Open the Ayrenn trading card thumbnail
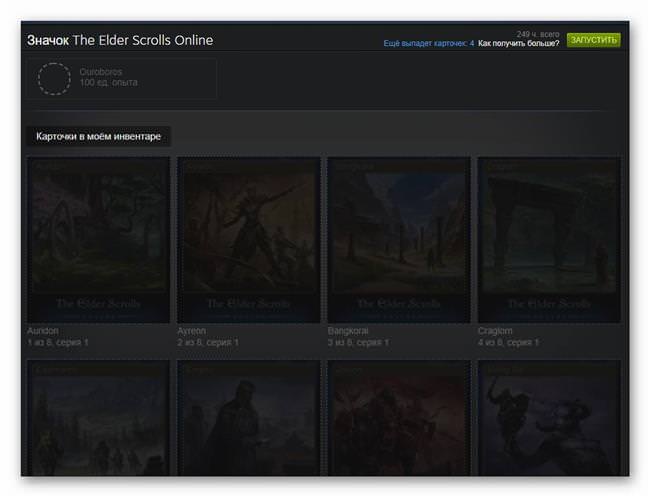This screenshot has height=497, width=650. tap(249, 240)
